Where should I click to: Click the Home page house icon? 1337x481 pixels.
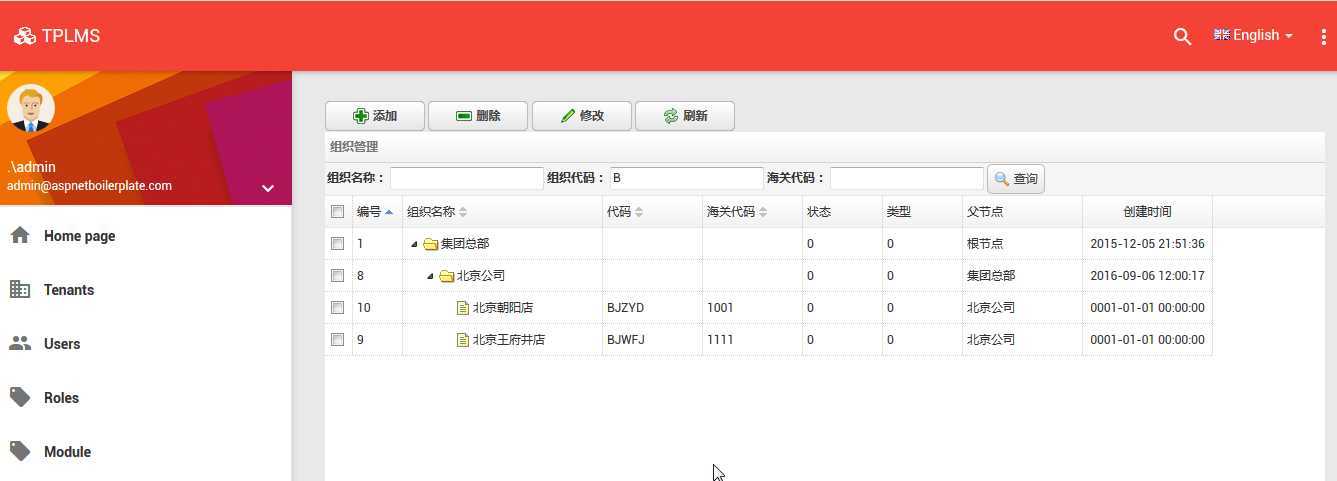point(20,235)
